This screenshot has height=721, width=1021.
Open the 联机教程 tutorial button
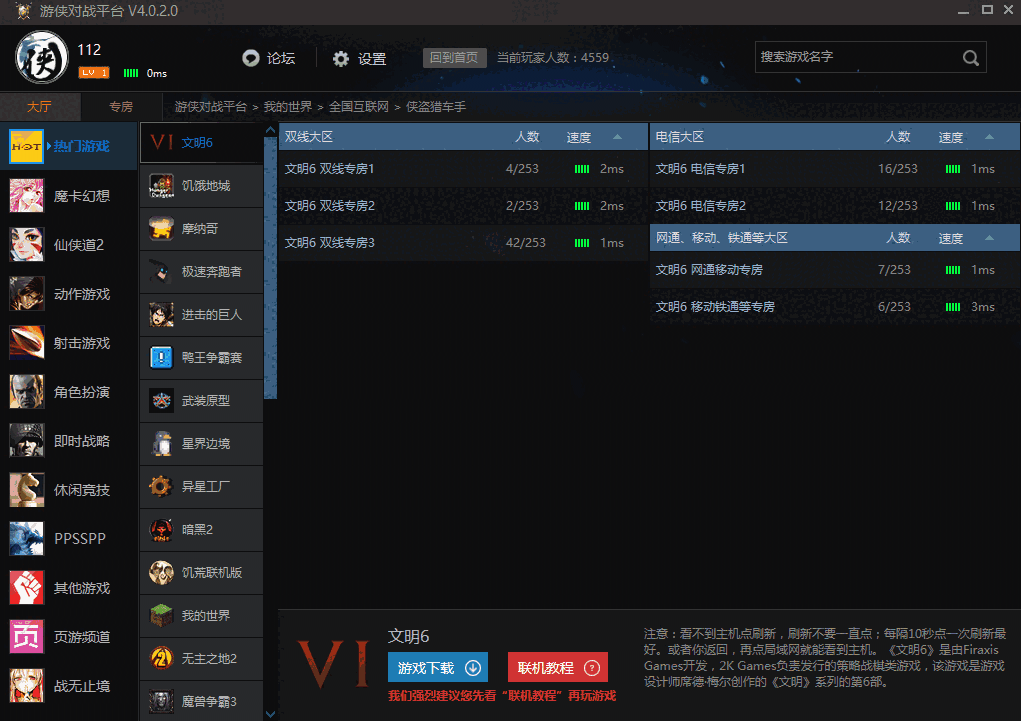click(x=557, y=667)
